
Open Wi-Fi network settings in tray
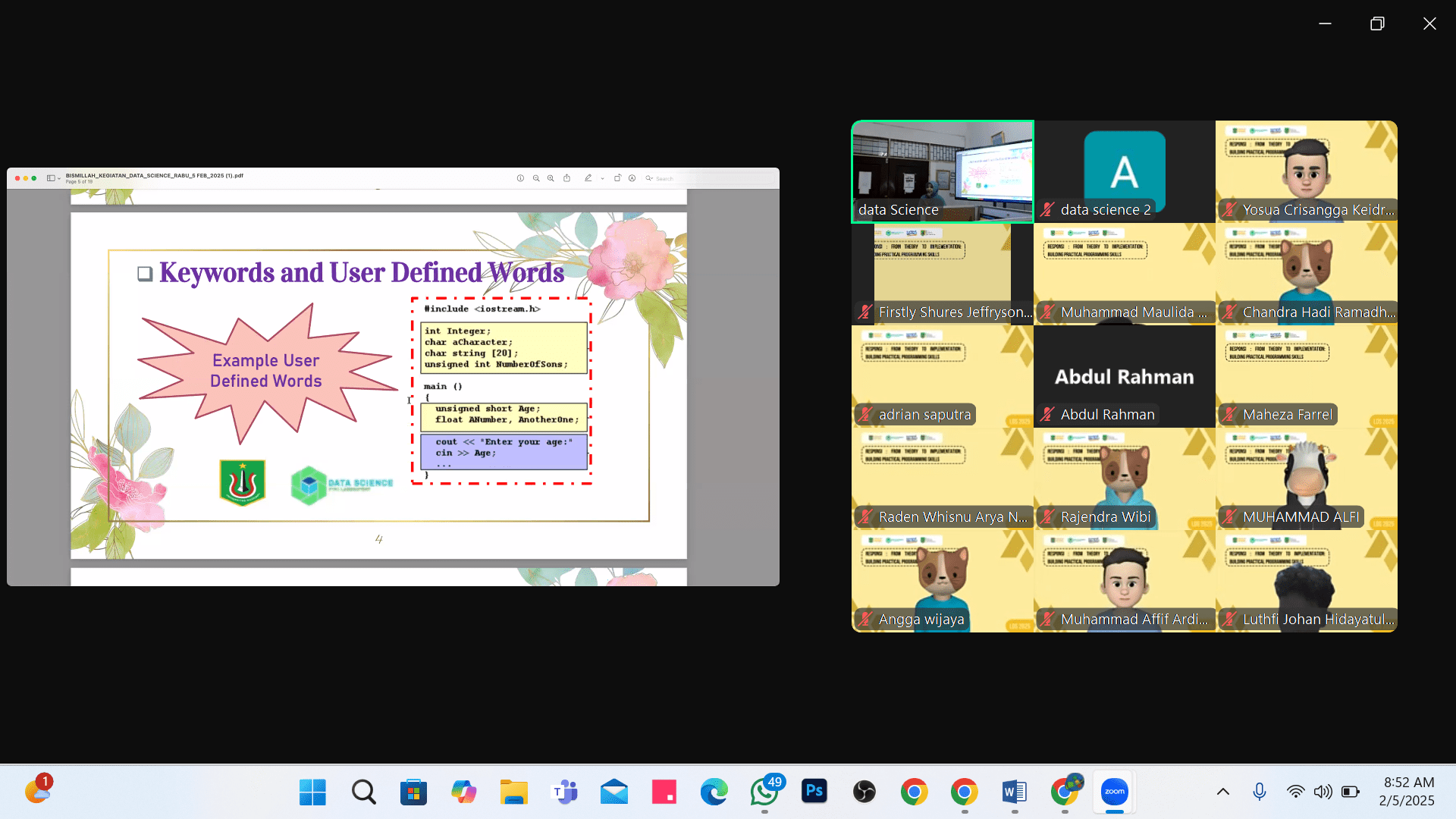coord(1295,792)
